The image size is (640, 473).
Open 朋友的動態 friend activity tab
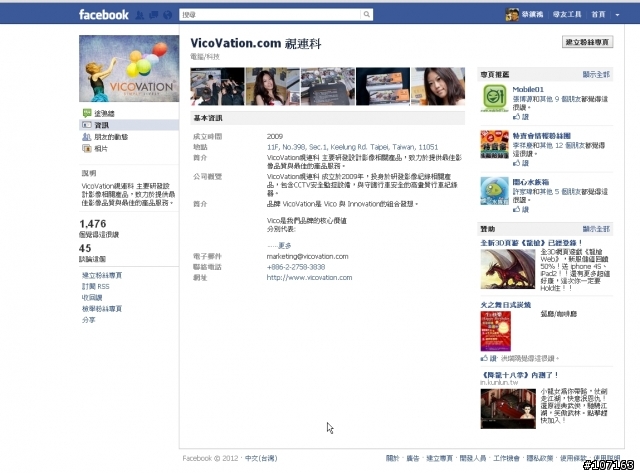click(x=111, y=137)
